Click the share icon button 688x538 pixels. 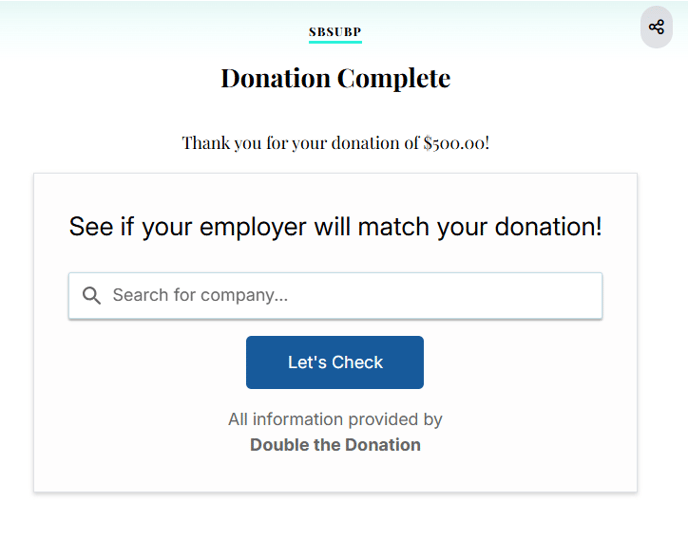point(656,27)
